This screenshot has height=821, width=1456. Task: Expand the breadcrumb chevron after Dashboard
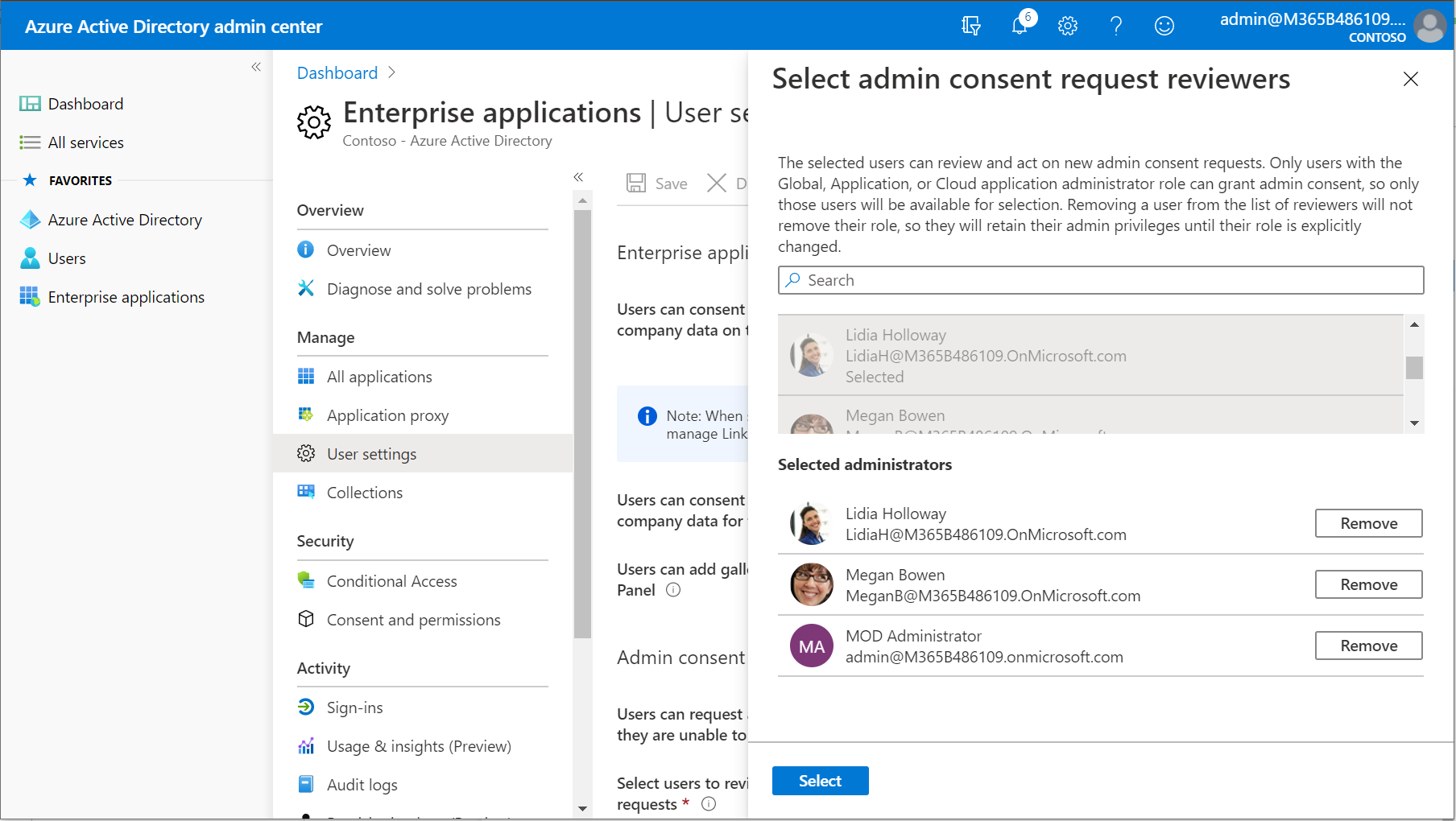tap(392, 72)
